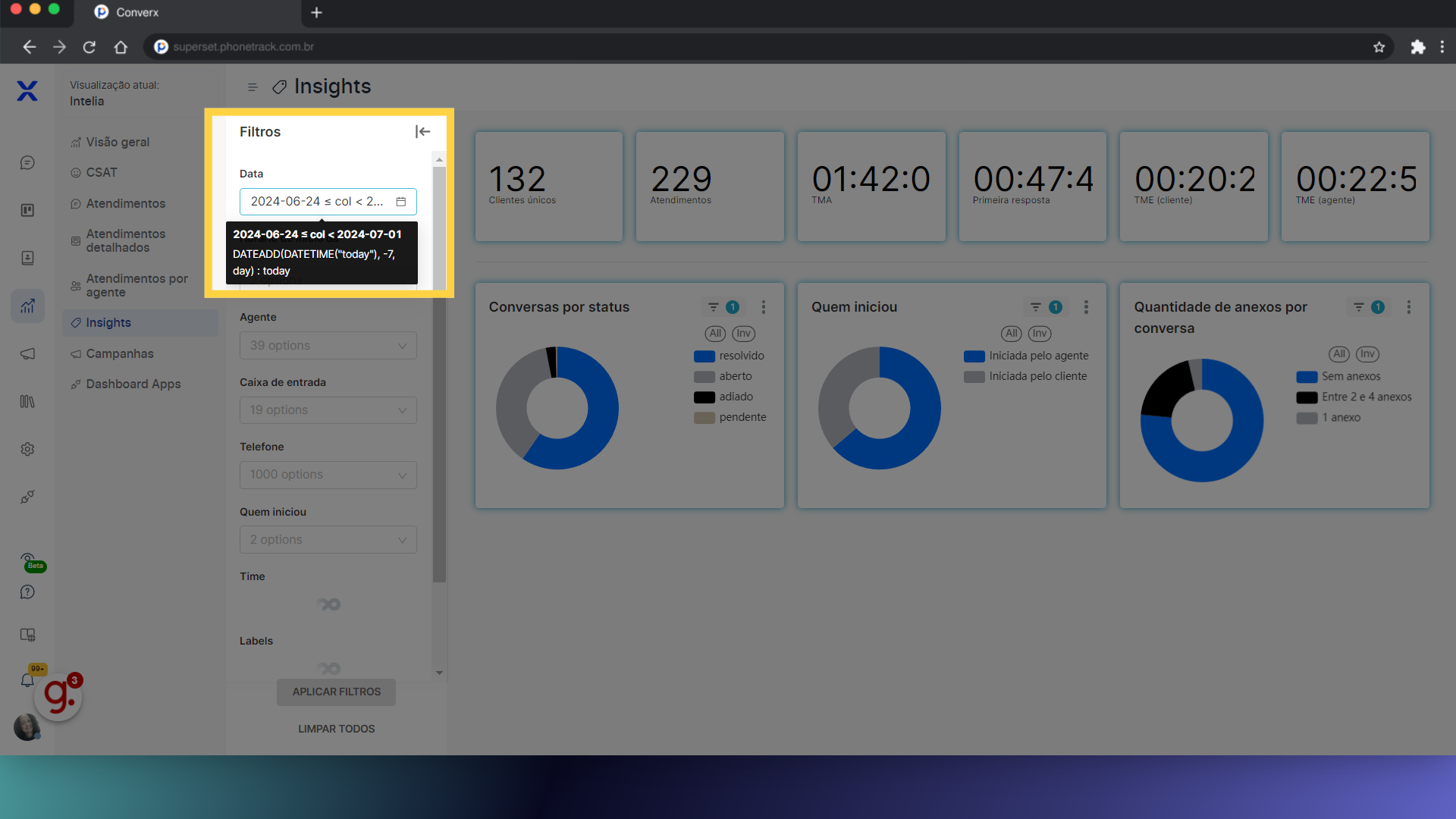Toggle All legend on Conversas por status
The image size is (1456, 819).
[715, 334]
